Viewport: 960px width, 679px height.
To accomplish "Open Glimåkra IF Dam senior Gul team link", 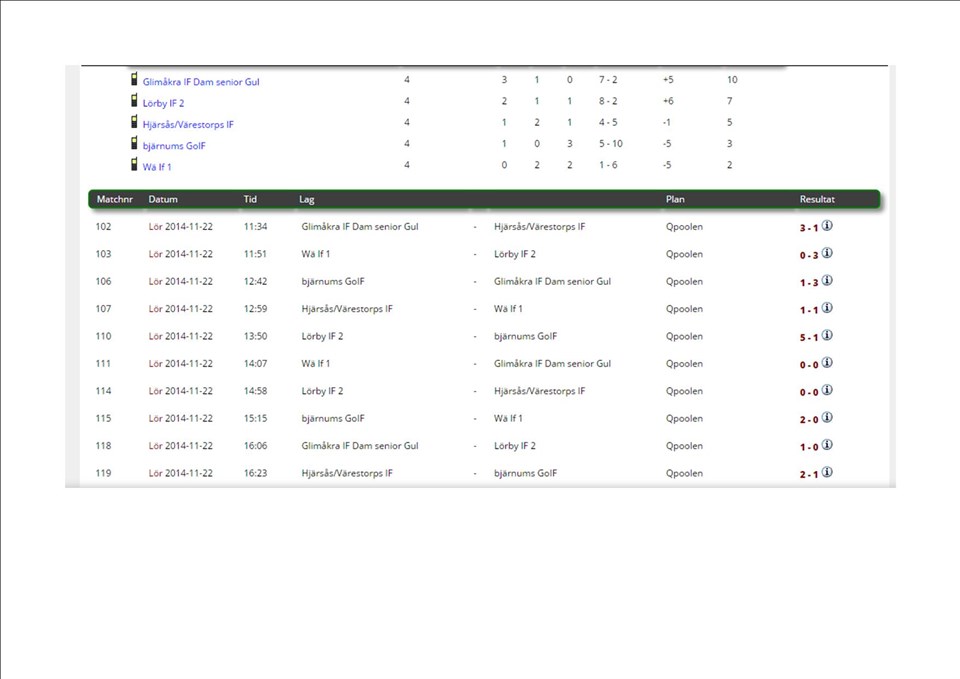I will (201, 82).
